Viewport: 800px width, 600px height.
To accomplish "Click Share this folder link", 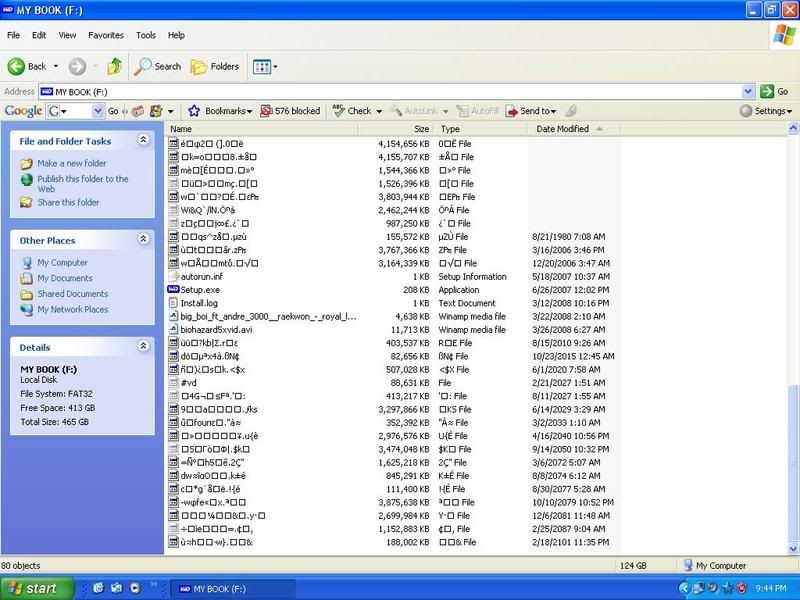I will pyautogui.click(x=68, y=202).
